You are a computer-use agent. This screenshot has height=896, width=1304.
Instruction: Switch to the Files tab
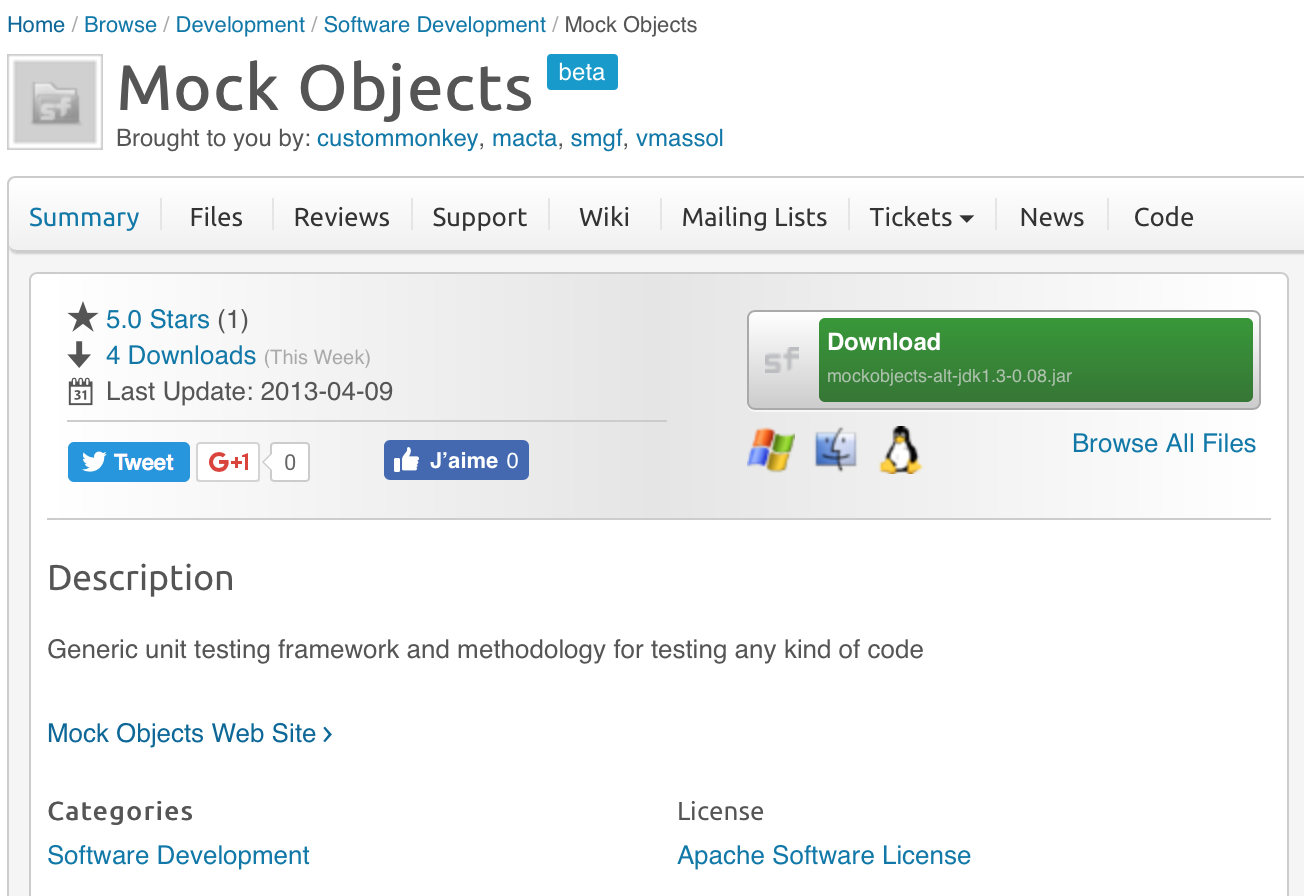216,217
